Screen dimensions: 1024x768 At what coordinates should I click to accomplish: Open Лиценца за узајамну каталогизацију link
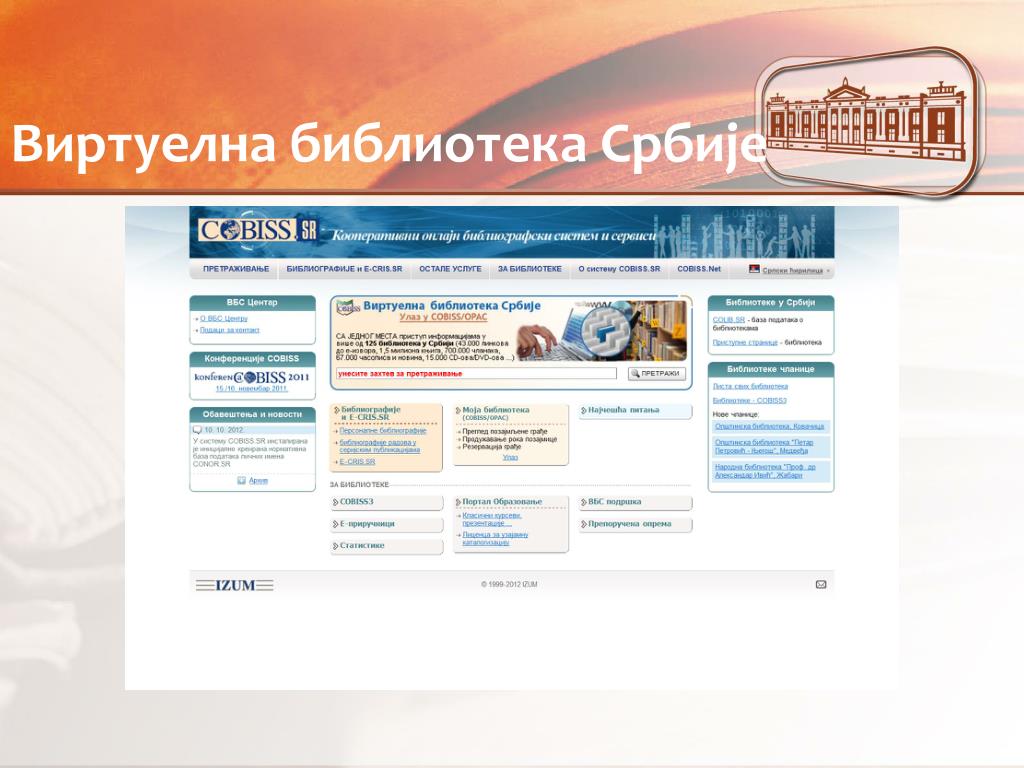click(495, 538)
